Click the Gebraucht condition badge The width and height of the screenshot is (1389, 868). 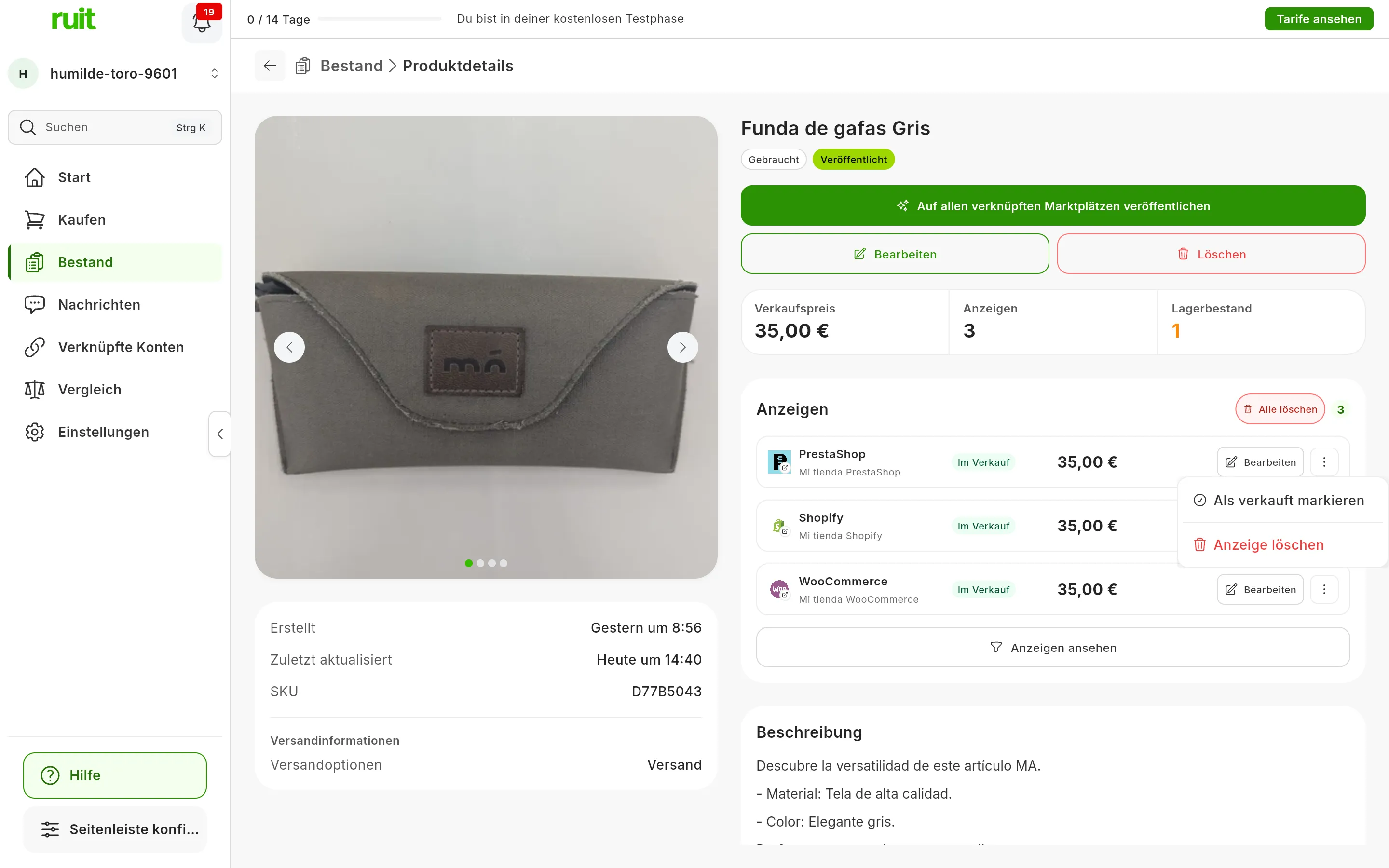pos(773,160)
